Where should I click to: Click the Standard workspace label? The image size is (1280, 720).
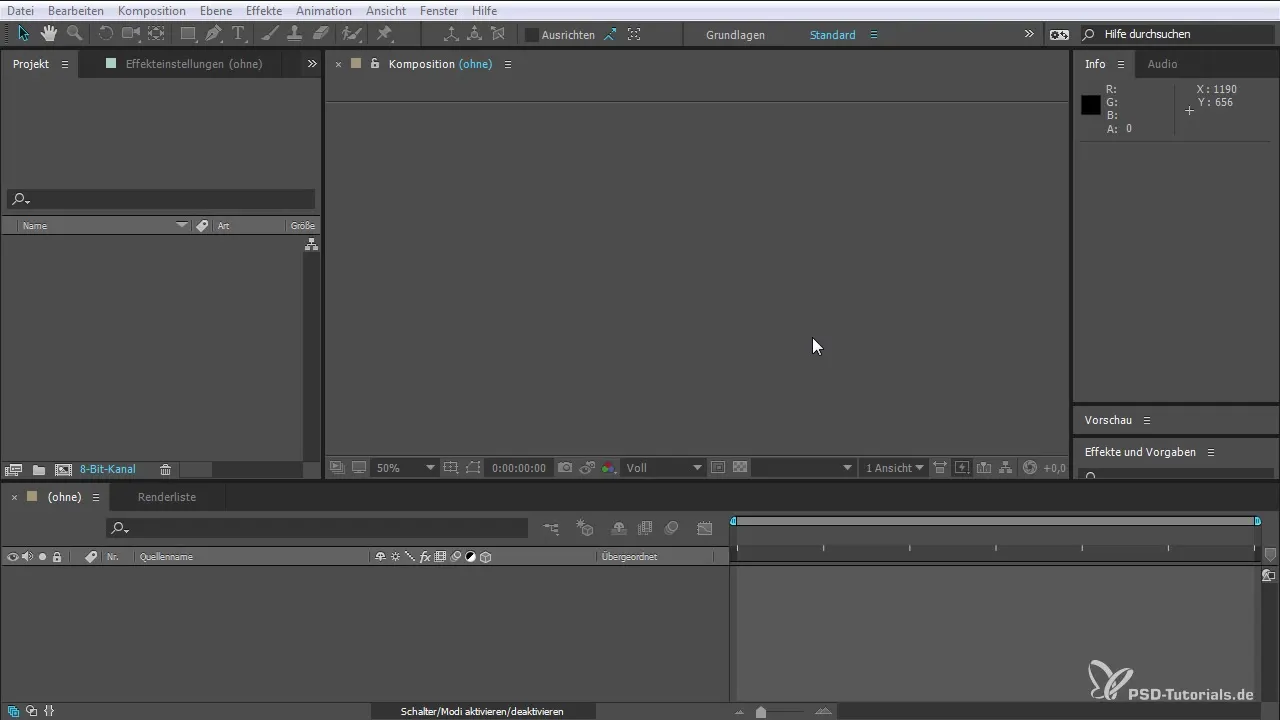pyautogui.click(x=832, y=35)
